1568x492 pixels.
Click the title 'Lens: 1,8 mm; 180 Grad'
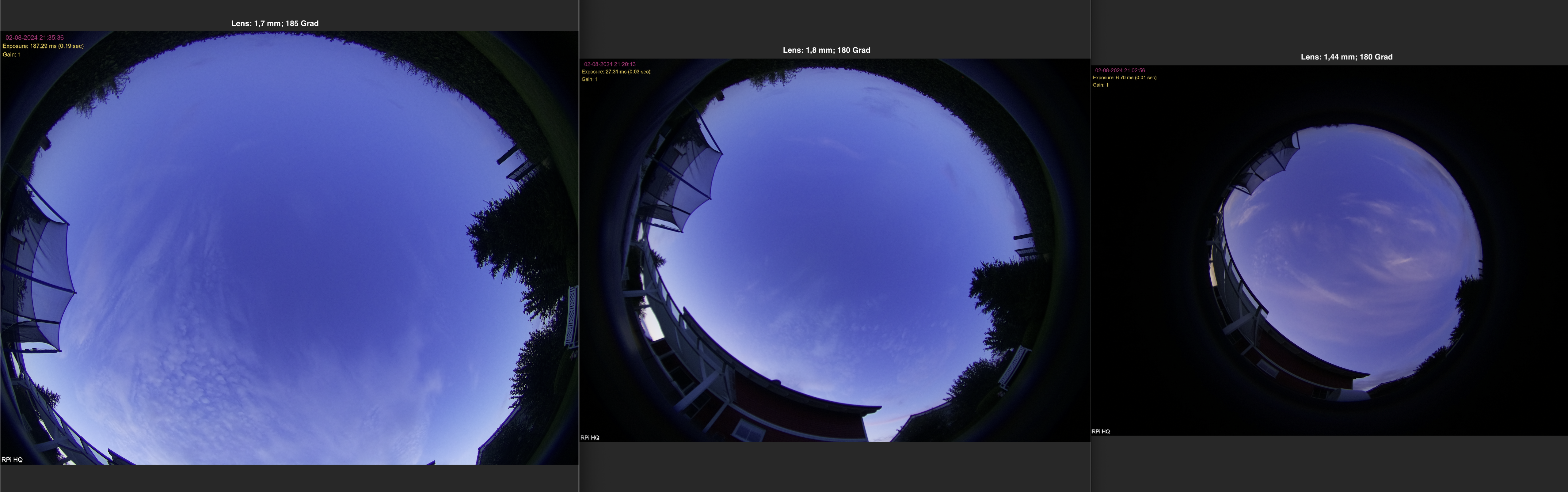click(826, 50)
